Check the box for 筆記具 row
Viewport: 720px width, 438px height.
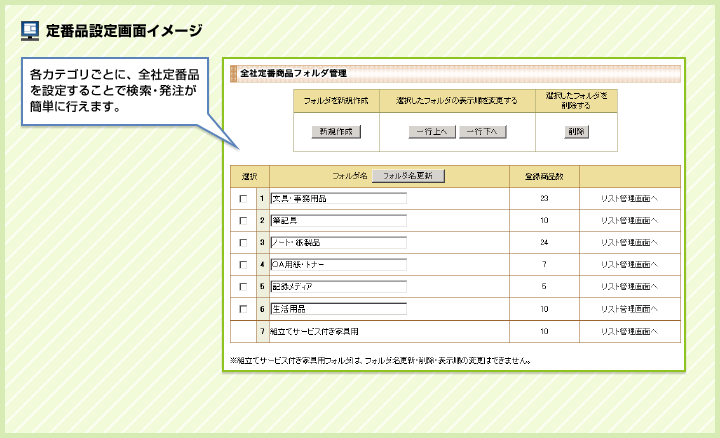click(x=243, y=221)
